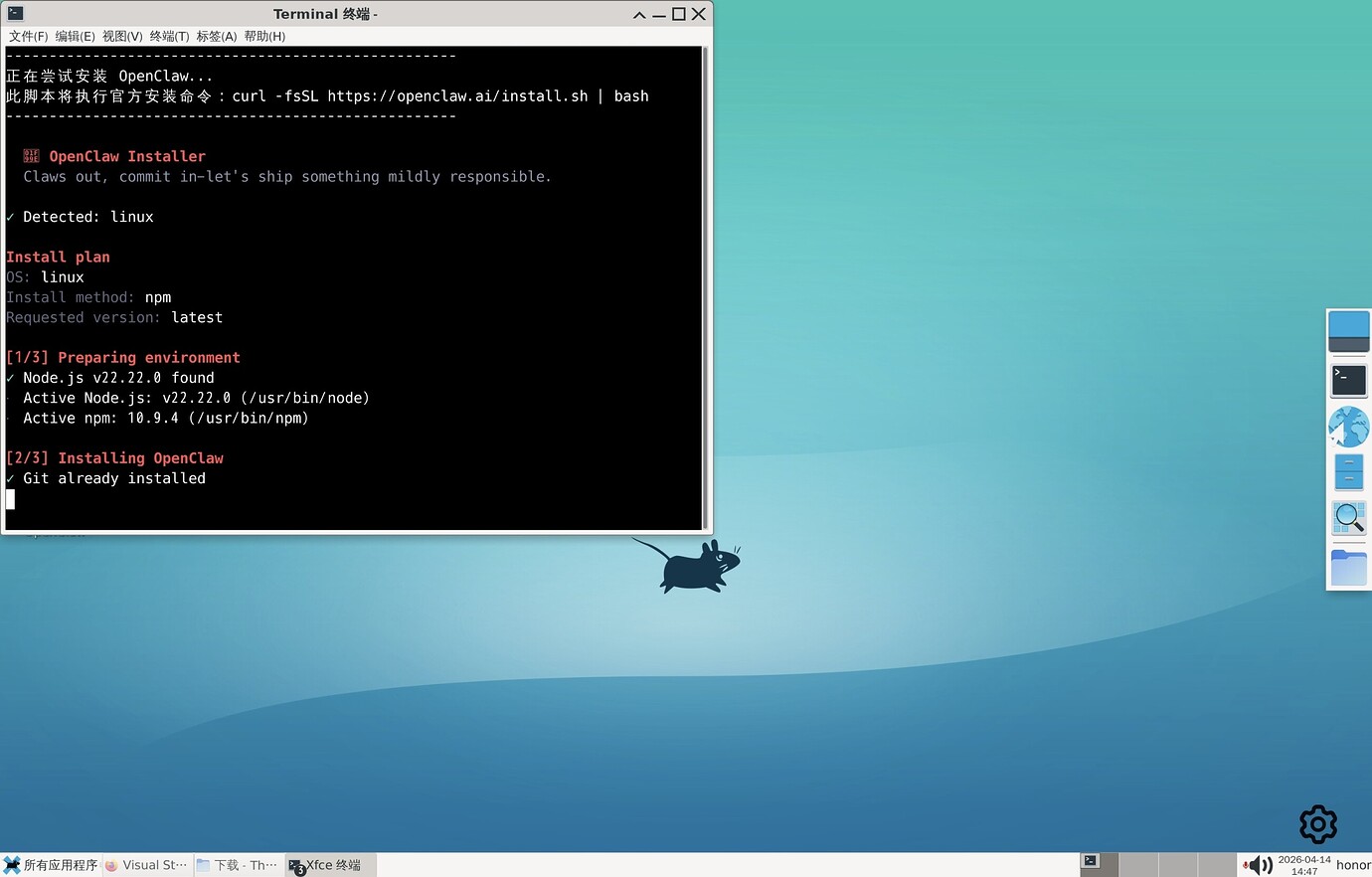Switch to the first workspace in pager
The height and width of the screenshot is (877, 1372).
(x=1099, y=865)
